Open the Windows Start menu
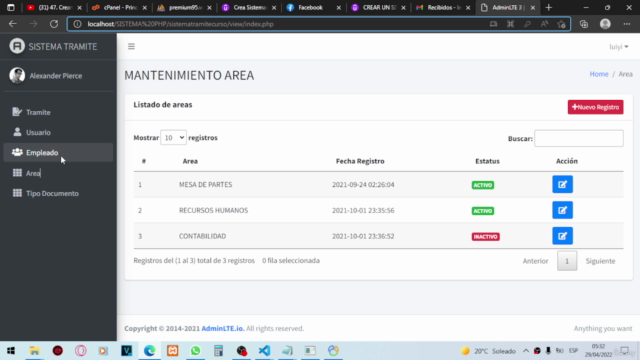This screenshot has width=640, height=360. pyautogui.click(x=11, y=351)
